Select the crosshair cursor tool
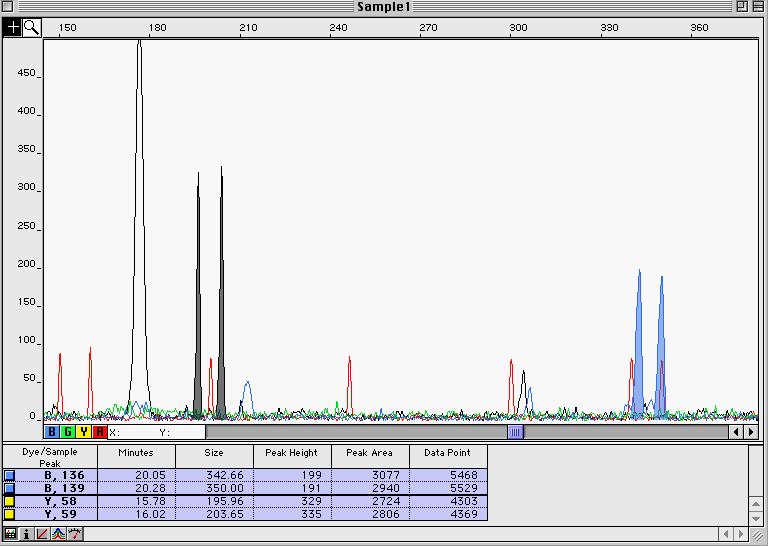The image size is (768, 546). [x=12, y=27]
